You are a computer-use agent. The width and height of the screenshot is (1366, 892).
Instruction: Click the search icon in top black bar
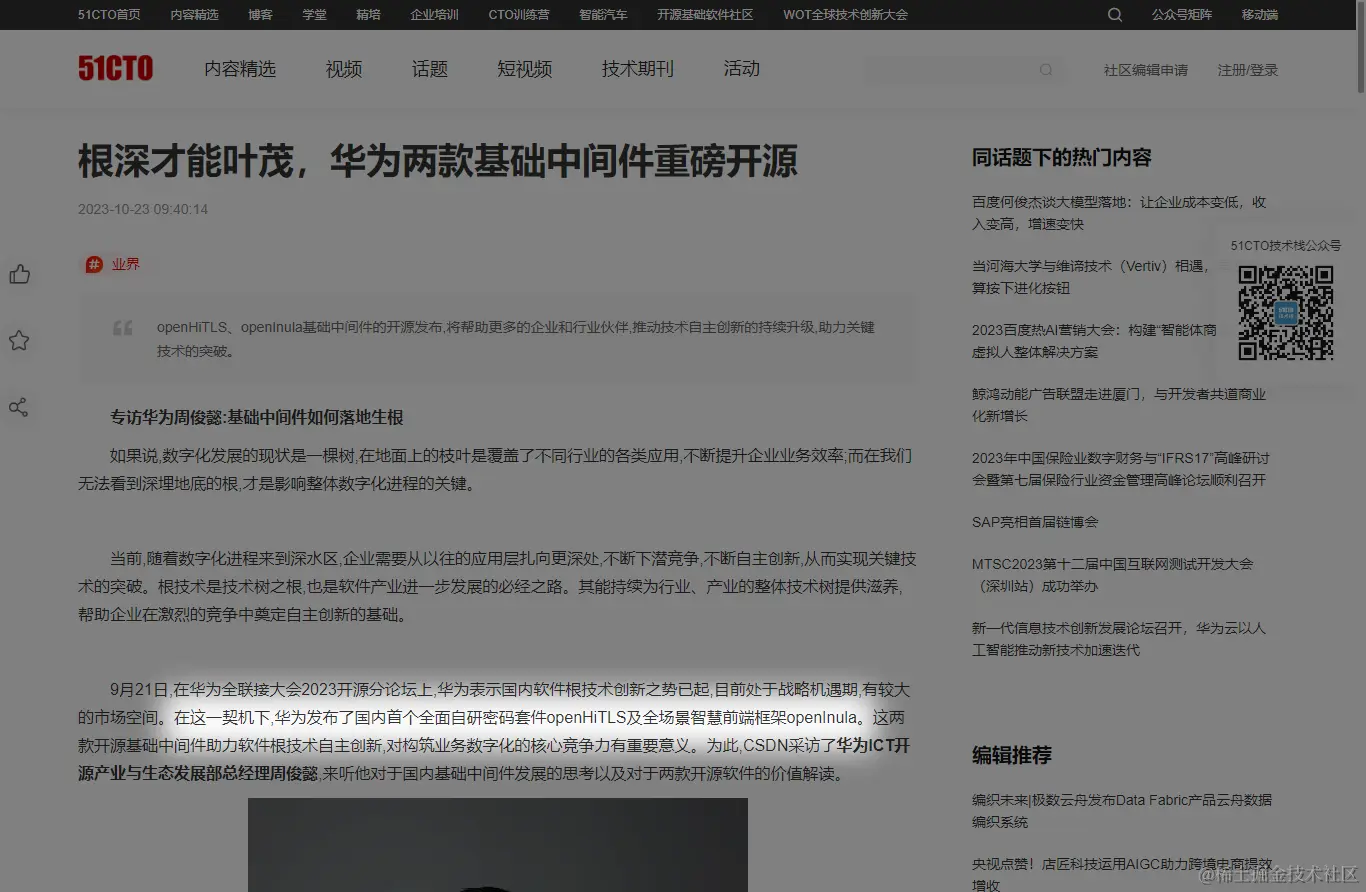(1115, 15)
